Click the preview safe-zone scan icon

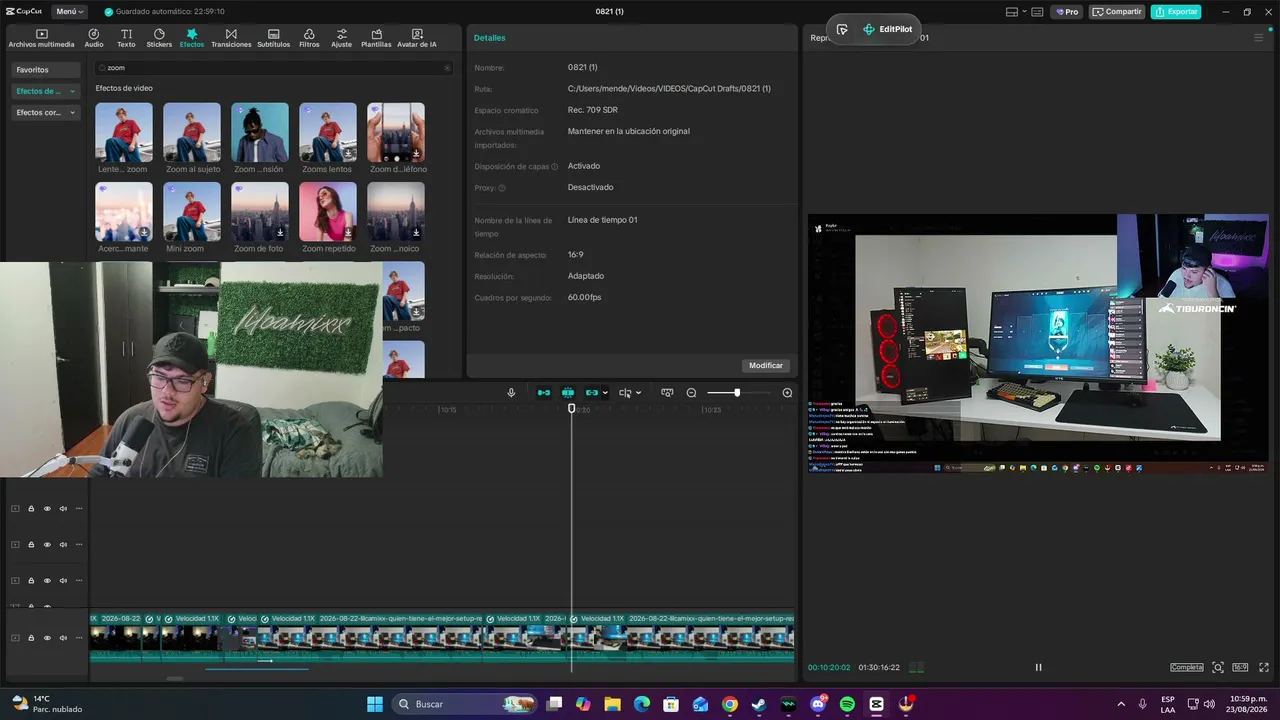click(1218, 667)
